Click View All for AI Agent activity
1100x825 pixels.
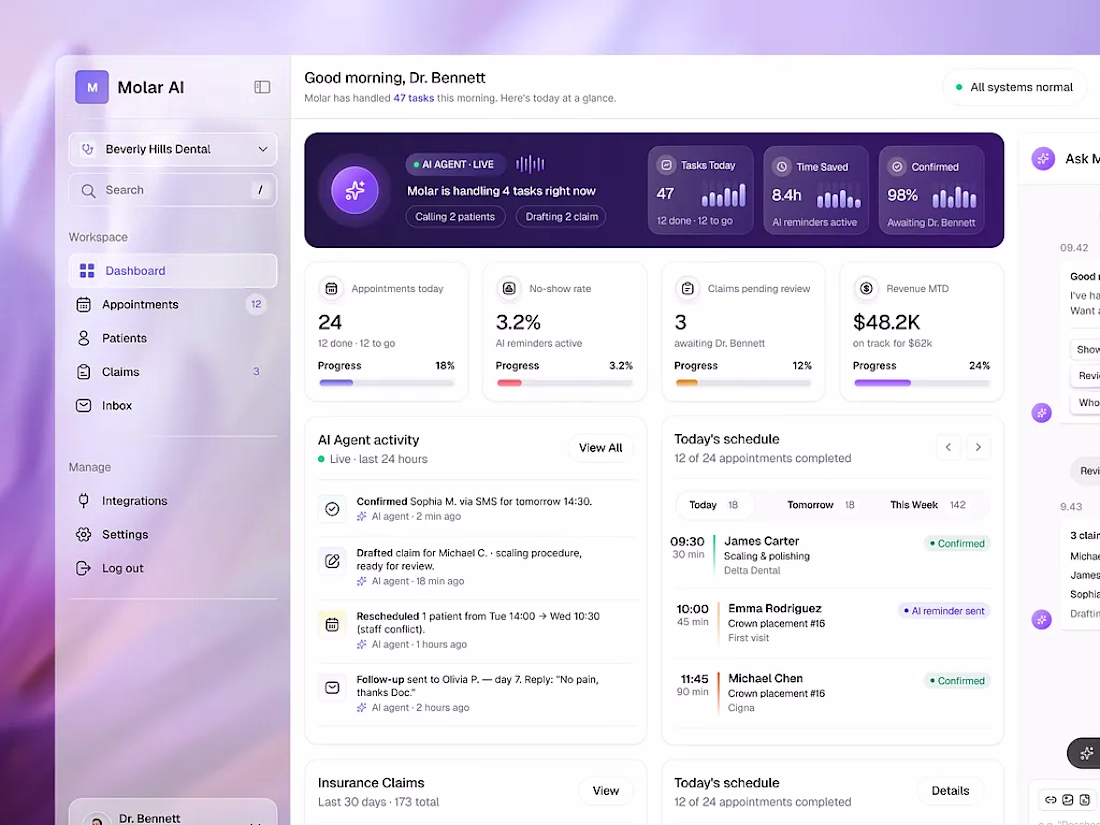pos(601,448)
